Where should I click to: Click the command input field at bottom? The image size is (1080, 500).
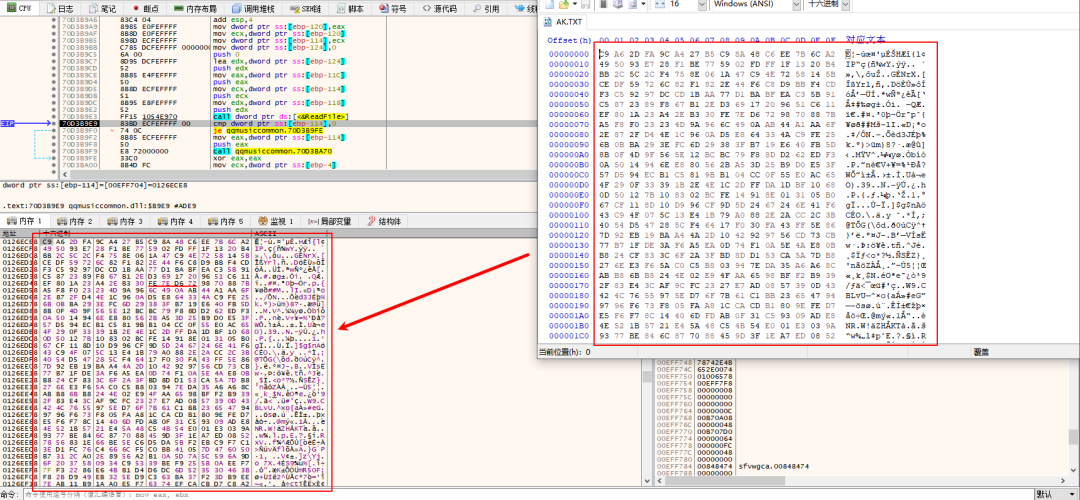pos(530,494)
